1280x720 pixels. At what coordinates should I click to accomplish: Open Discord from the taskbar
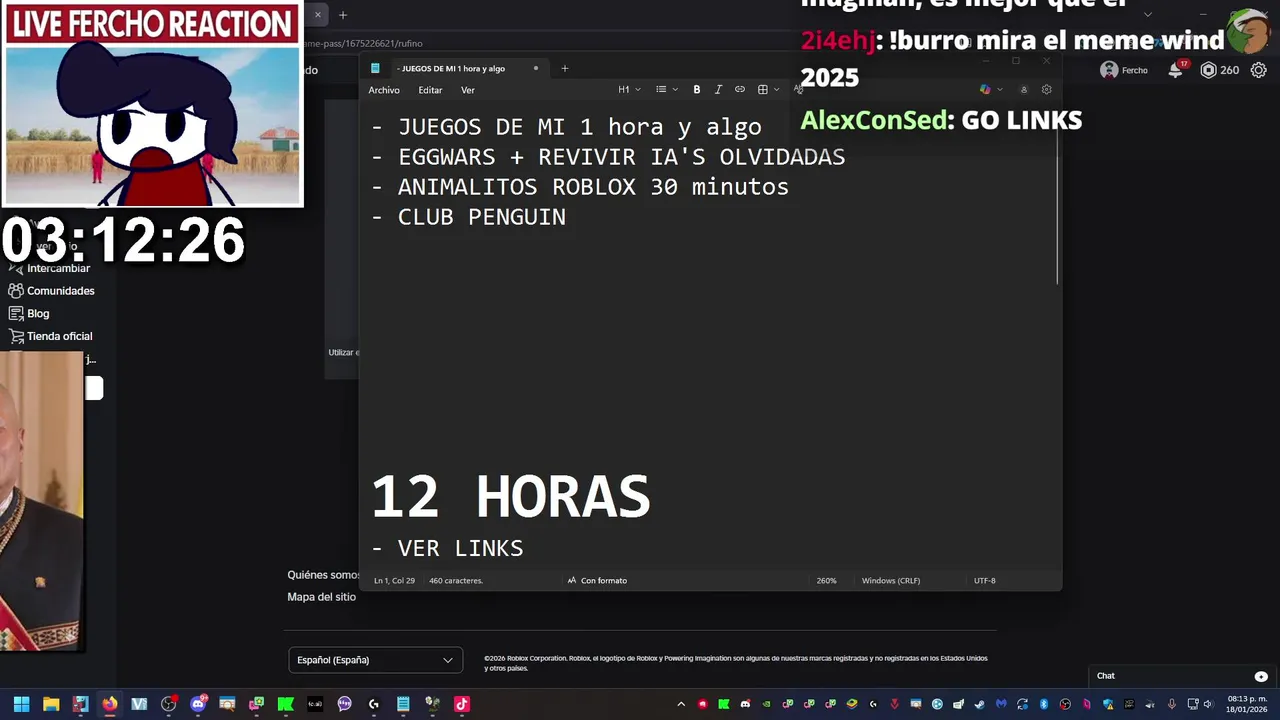click(x=198, y=704)
